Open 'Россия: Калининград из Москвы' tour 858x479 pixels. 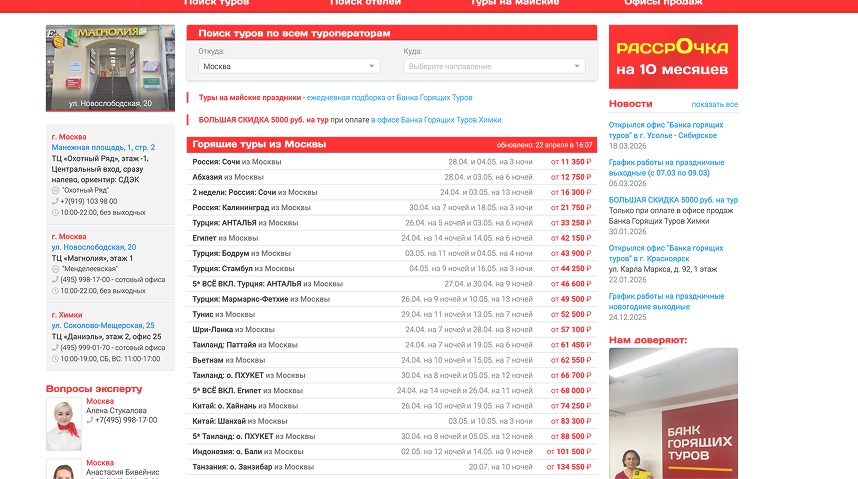tap(392, 208)
